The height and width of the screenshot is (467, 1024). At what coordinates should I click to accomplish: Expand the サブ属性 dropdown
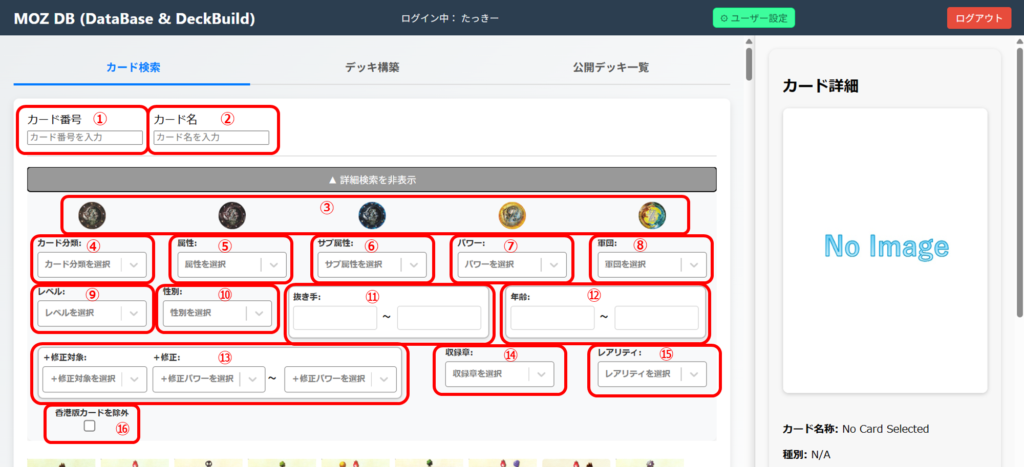pos(372,265)
